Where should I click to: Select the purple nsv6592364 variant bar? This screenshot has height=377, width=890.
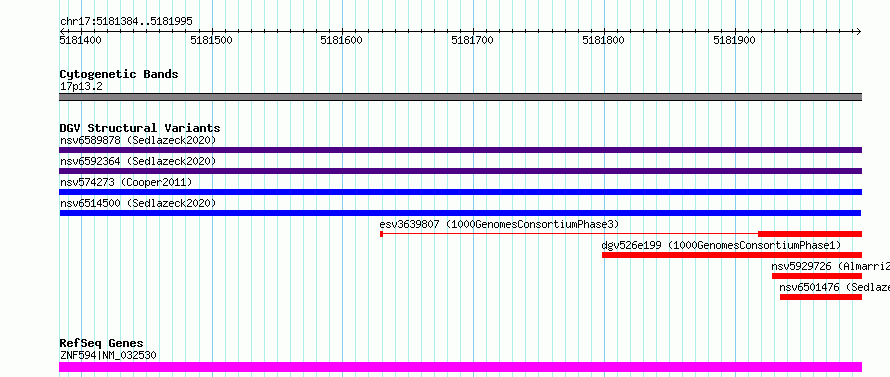pos(460,171)
